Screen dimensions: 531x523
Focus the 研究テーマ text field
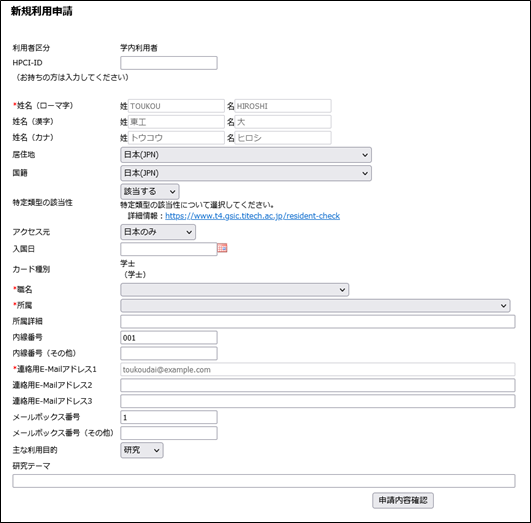[264, 481]
